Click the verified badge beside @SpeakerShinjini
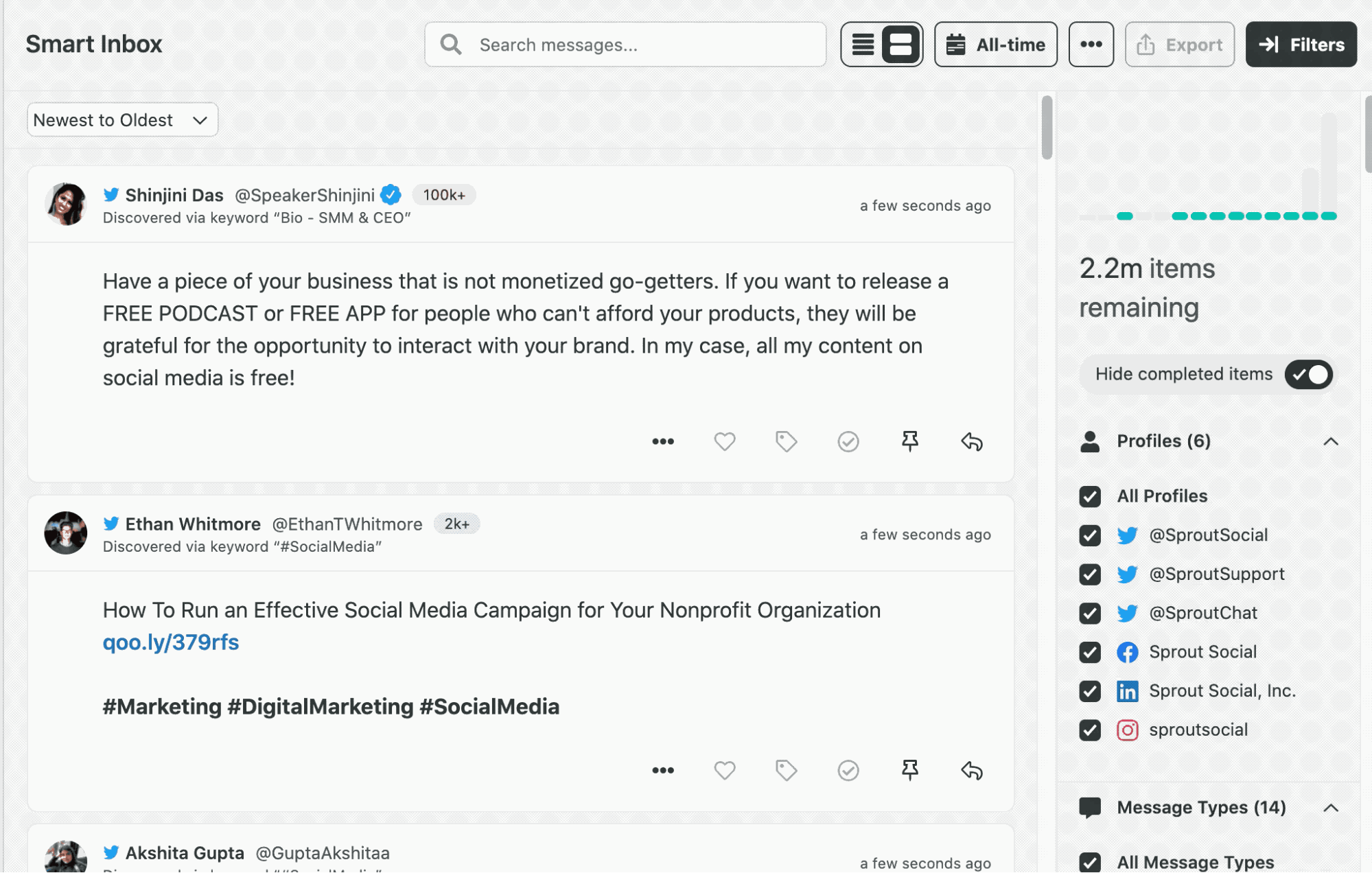The width and height of the screenshot is (1372, 873). point(391,195)
